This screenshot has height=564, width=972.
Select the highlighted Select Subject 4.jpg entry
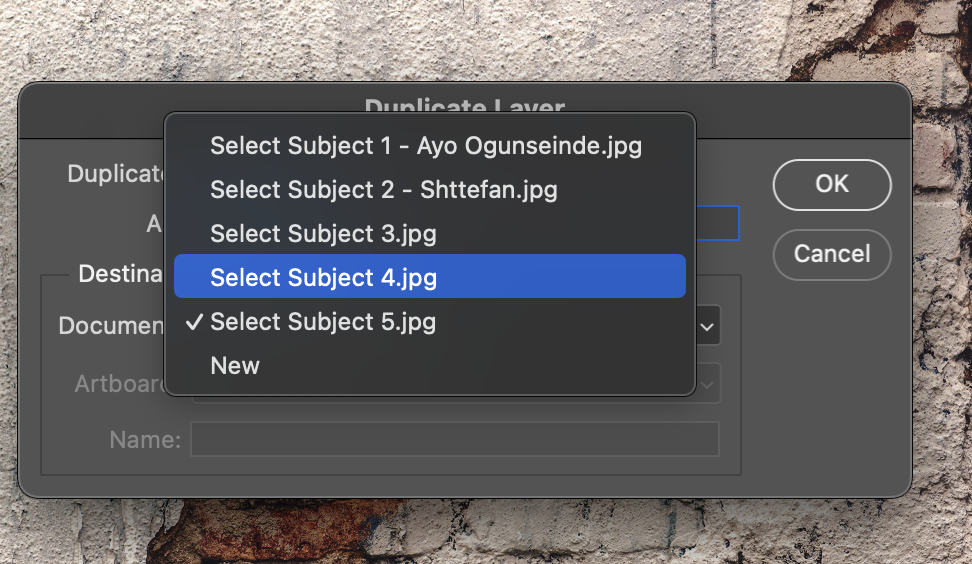[x=430, y=276]
